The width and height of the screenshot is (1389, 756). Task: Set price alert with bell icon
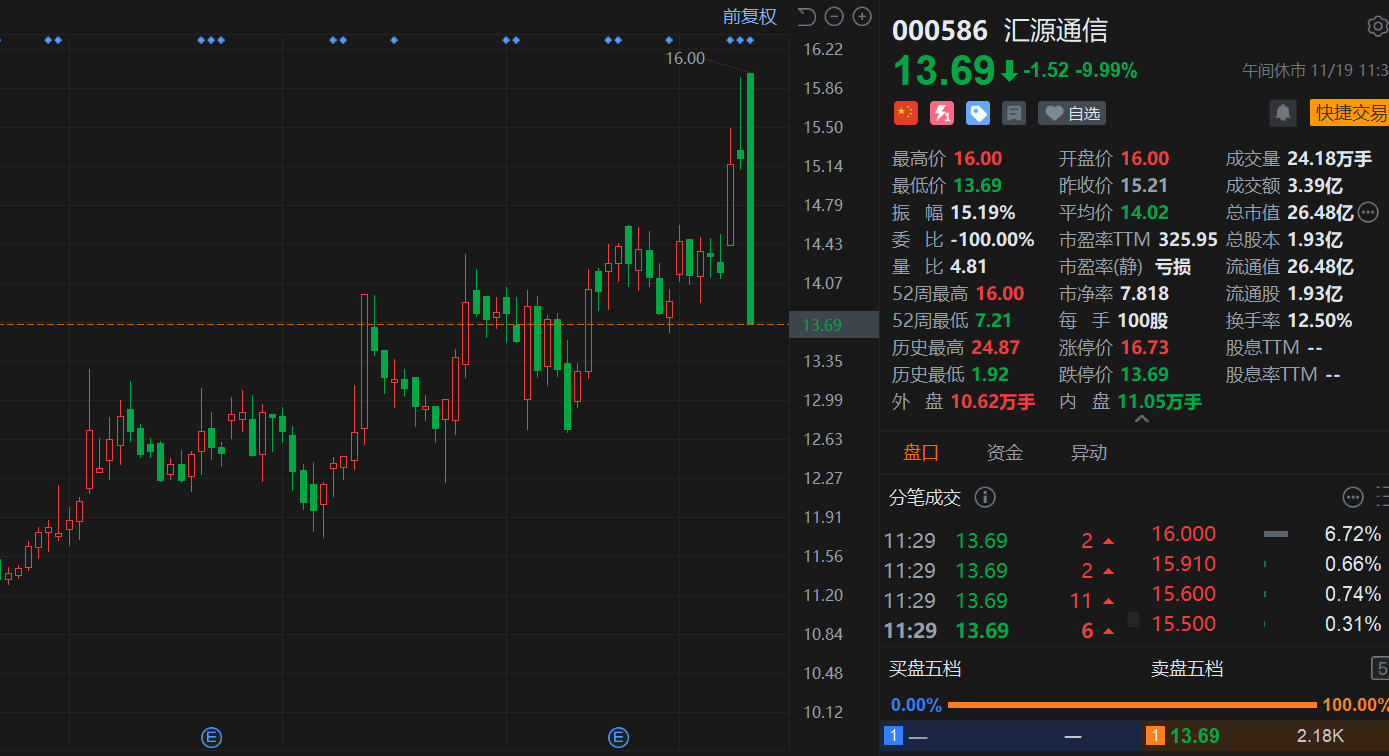click(1283, 113)
